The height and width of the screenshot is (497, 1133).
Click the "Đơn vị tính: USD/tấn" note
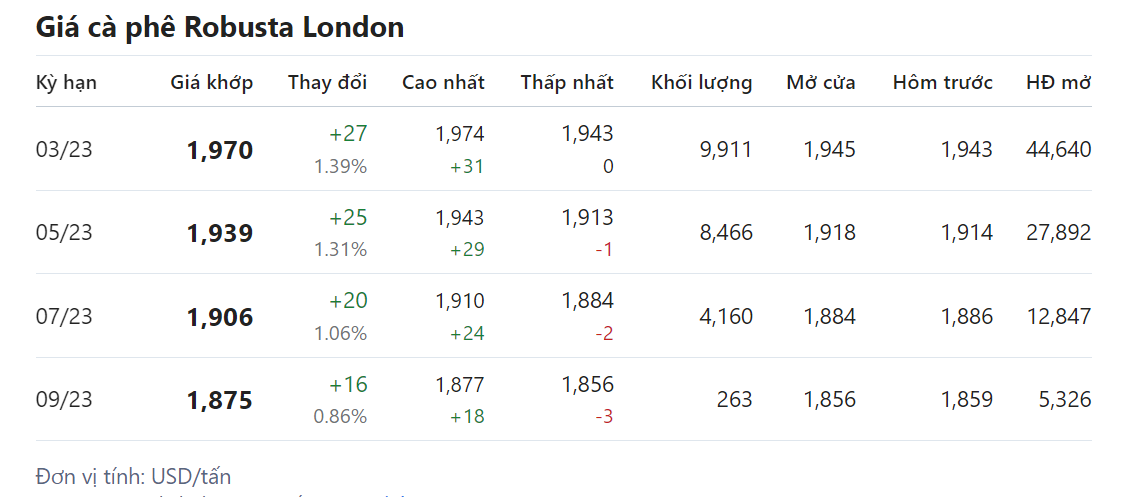click(133, 477)
